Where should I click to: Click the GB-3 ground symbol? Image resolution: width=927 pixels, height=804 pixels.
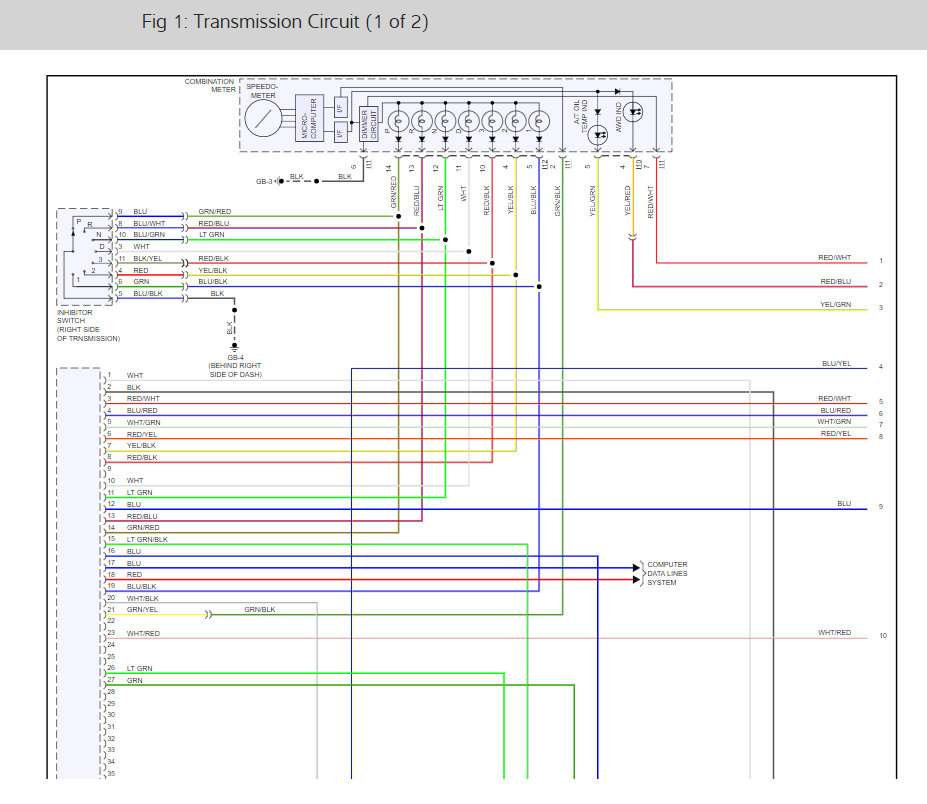coord(280,181)
